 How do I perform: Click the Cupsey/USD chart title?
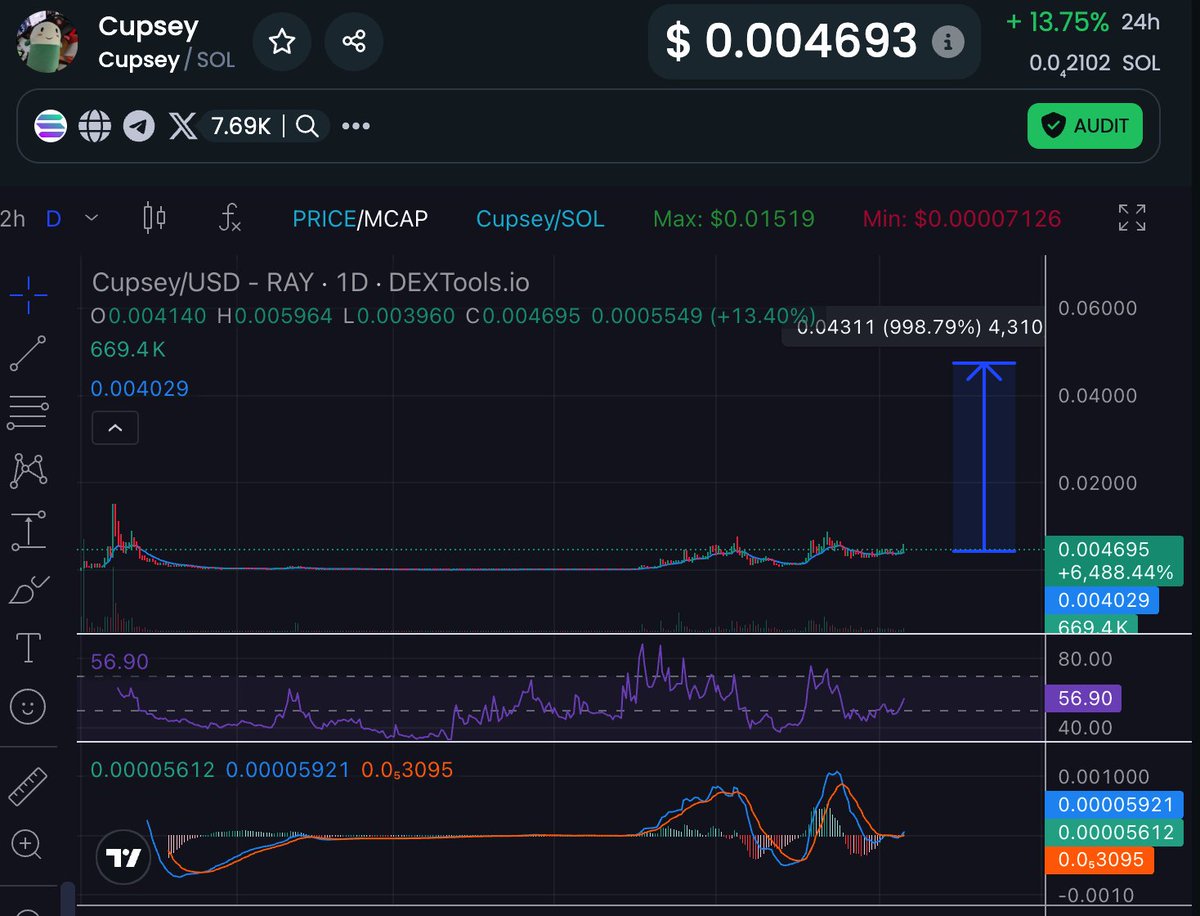click(x=311, y=283)
